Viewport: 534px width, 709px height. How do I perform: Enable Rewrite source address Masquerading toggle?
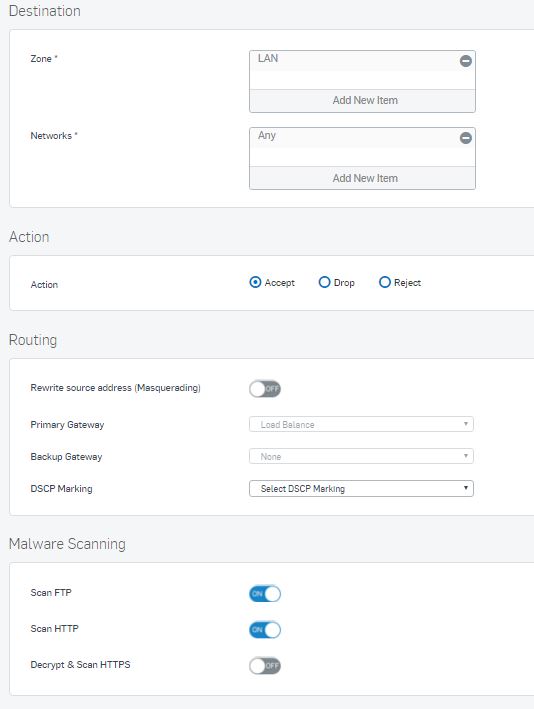[265, 389]
